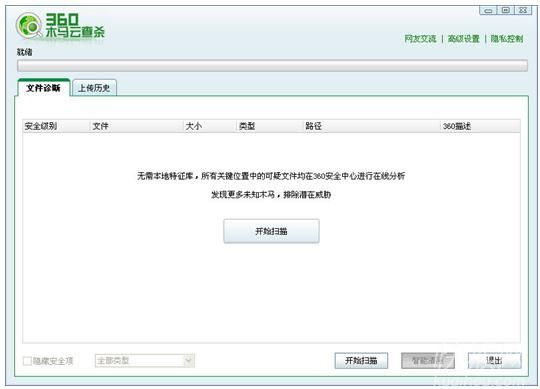
Task: Sort by the 文件 column header
Action: click(136, 126)
